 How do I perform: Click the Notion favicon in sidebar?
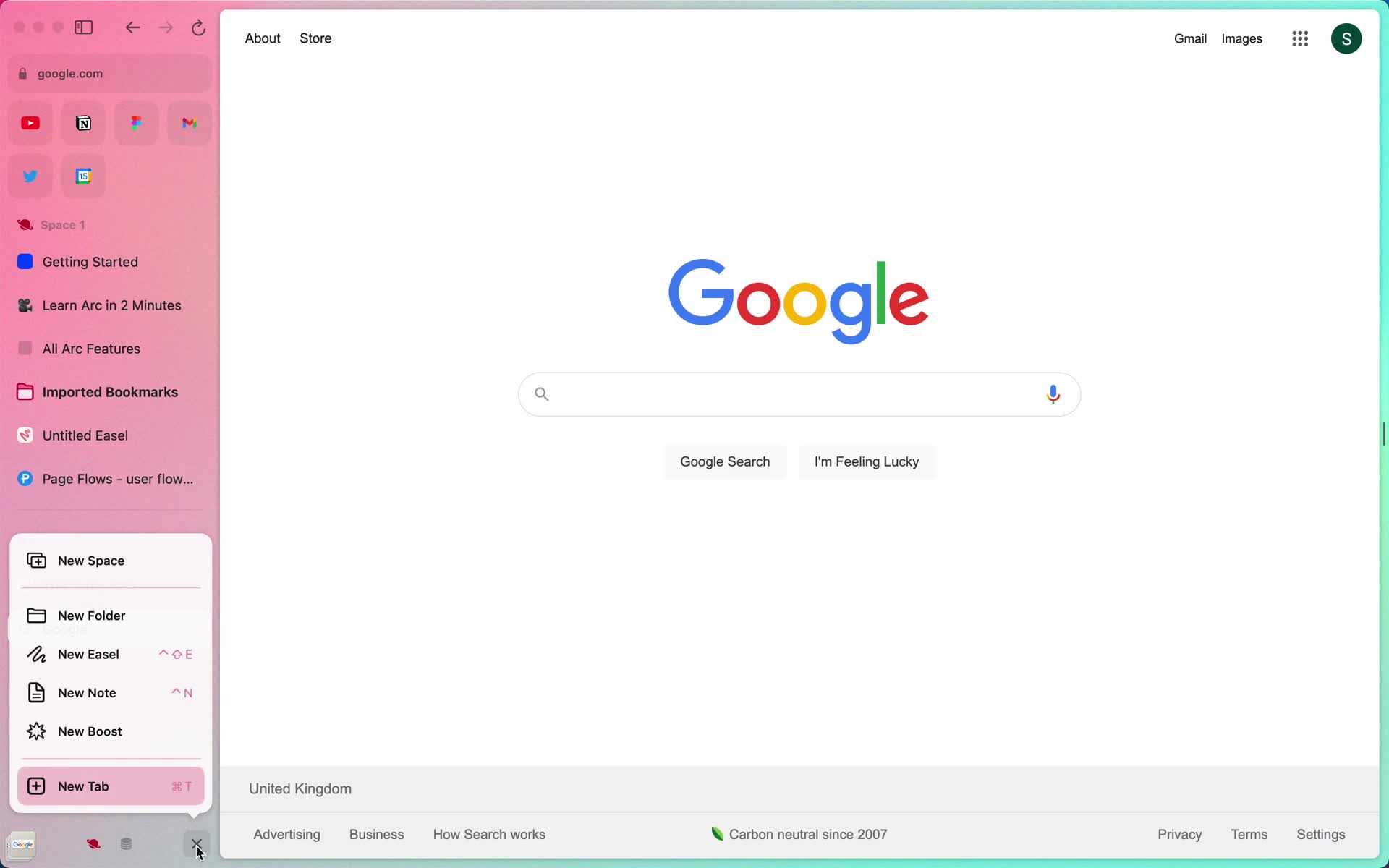pos(83,122)
